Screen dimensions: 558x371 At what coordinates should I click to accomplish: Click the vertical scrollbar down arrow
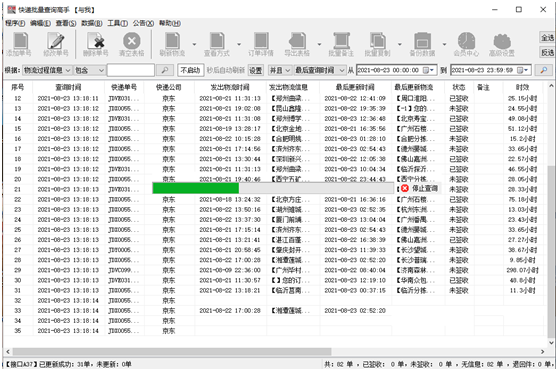point(551,343)
